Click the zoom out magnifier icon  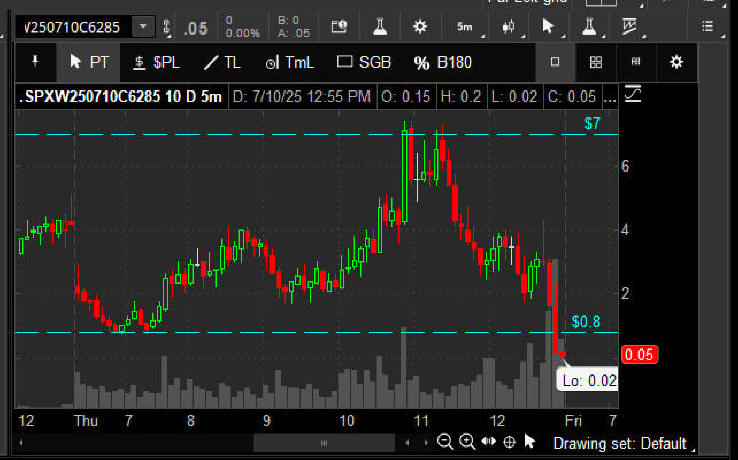point(445,442)
